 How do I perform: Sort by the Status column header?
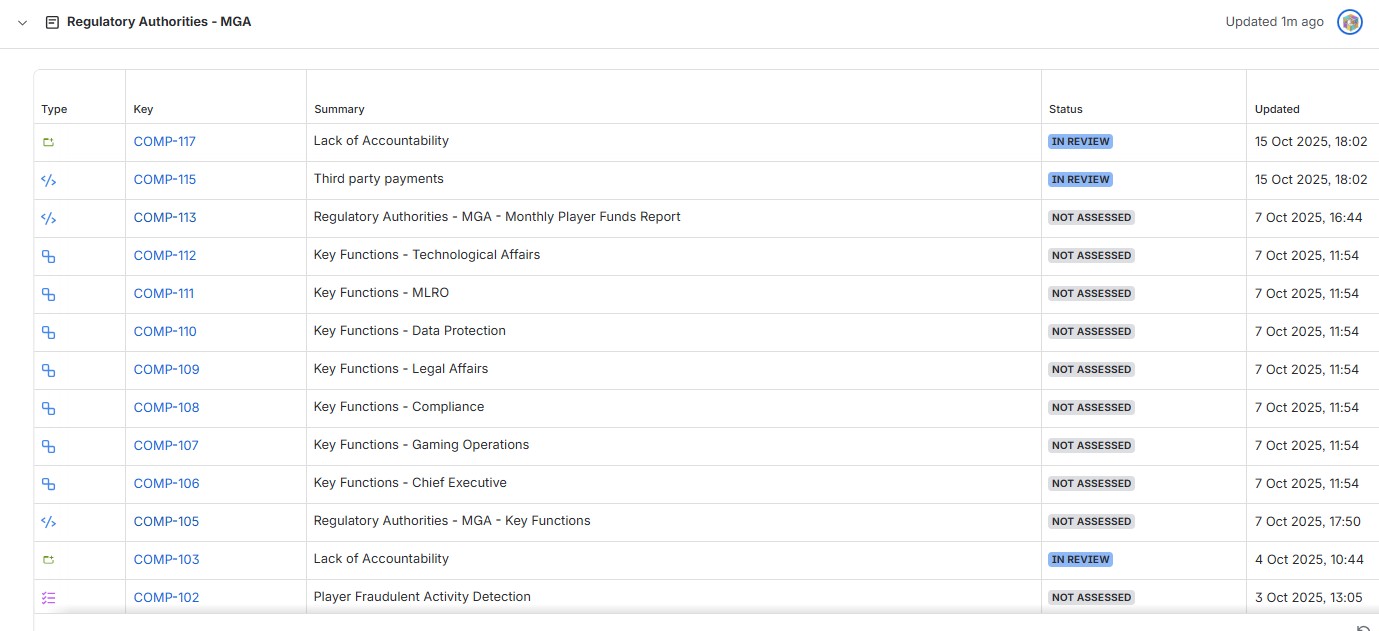[x=1065, y=109]
